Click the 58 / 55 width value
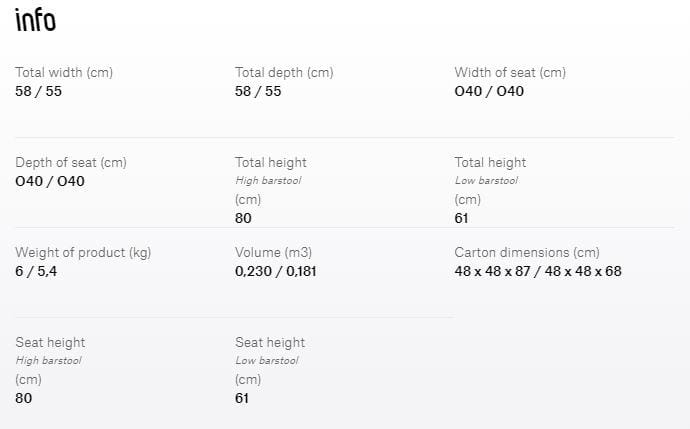The height and width of the screenshot is (429, 690). (x=38, y=91)
